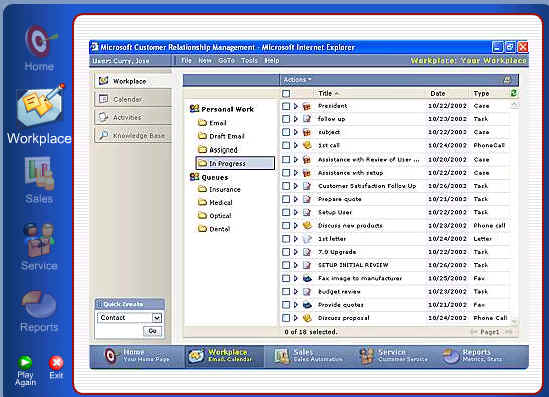Open the New menu
The height and width of the screenshot is (397, 549).
(x=205, y=60)
